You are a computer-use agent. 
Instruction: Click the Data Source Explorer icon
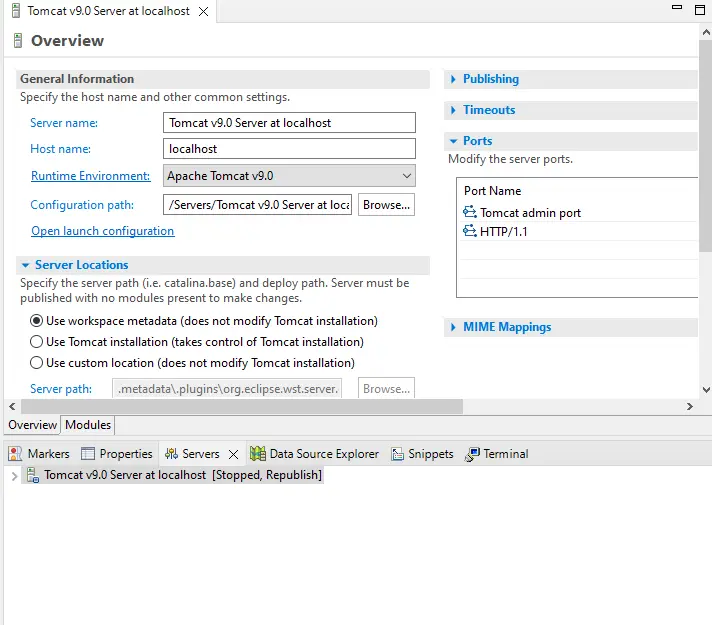258,453
